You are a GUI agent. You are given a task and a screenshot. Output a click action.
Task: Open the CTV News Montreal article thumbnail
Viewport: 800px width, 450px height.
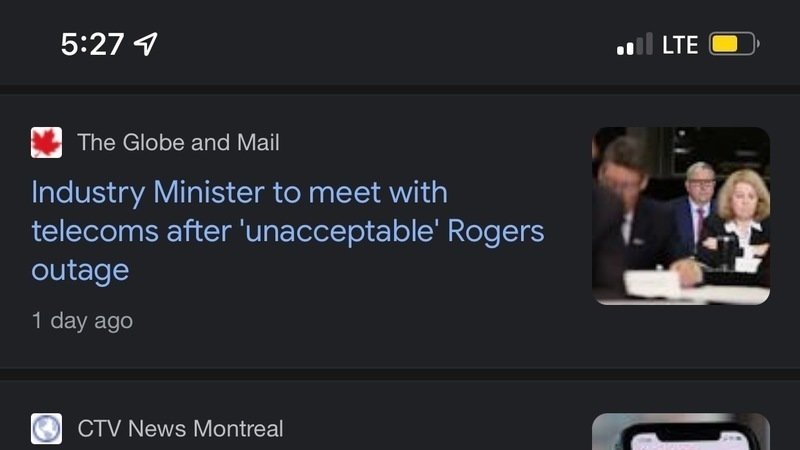pyautogui.click(x=681, y=432)
